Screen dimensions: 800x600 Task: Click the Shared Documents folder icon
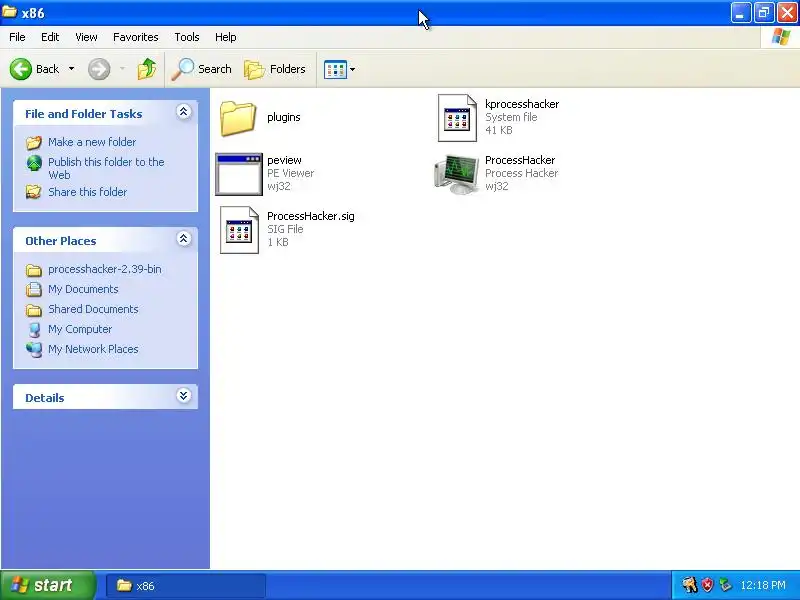[x=34, y=310]
